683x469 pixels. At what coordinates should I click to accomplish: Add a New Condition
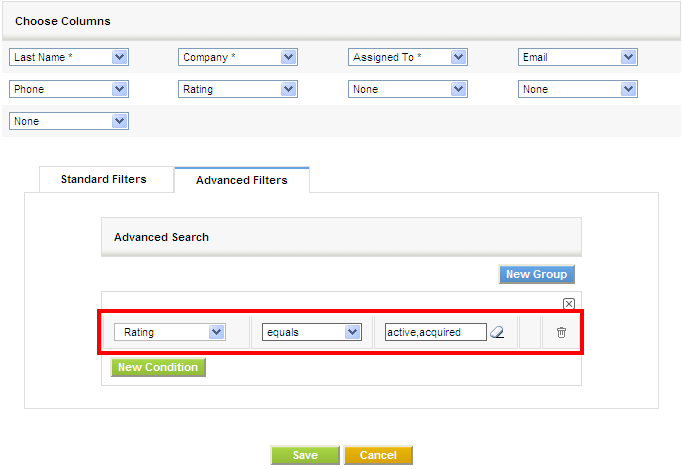158,367
